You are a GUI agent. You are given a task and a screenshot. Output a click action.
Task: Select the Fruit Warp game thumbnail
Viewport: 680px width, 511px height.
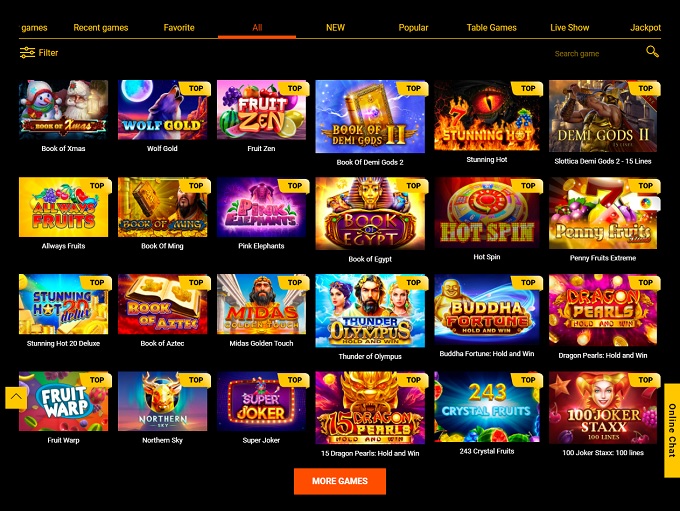[63, 401]
